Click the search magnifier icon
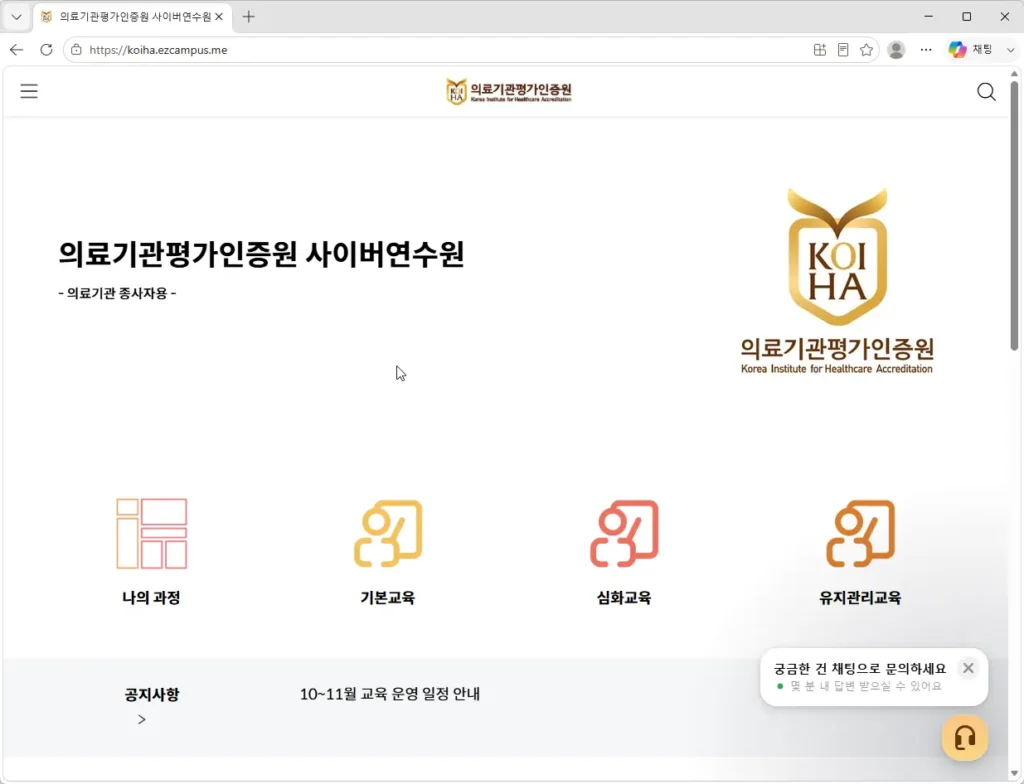This screenshot has width=1024, height=784. (986, 91)
